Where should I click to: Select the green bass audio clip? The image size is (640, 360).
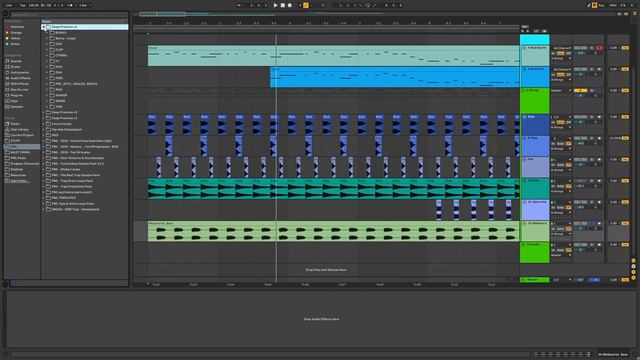pyautogui.click(x=333, y=231)
